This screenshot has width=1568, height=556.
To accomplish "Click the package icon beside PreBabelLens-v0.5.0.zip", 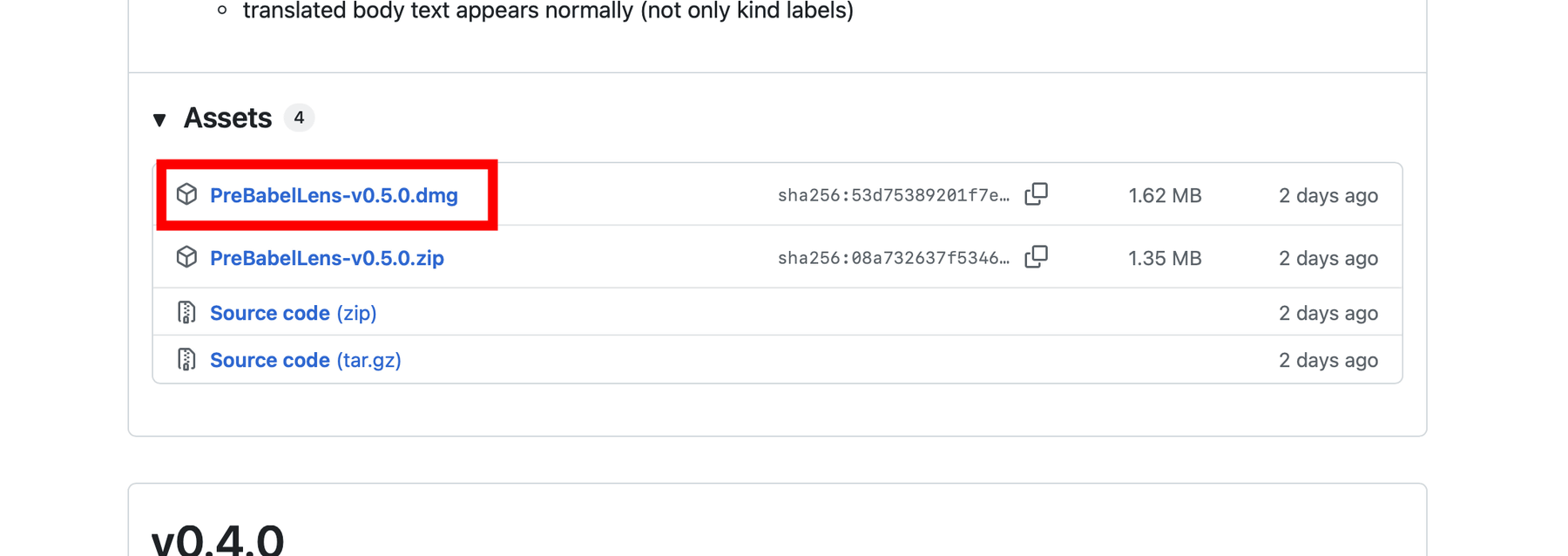I will pos(186,257).
